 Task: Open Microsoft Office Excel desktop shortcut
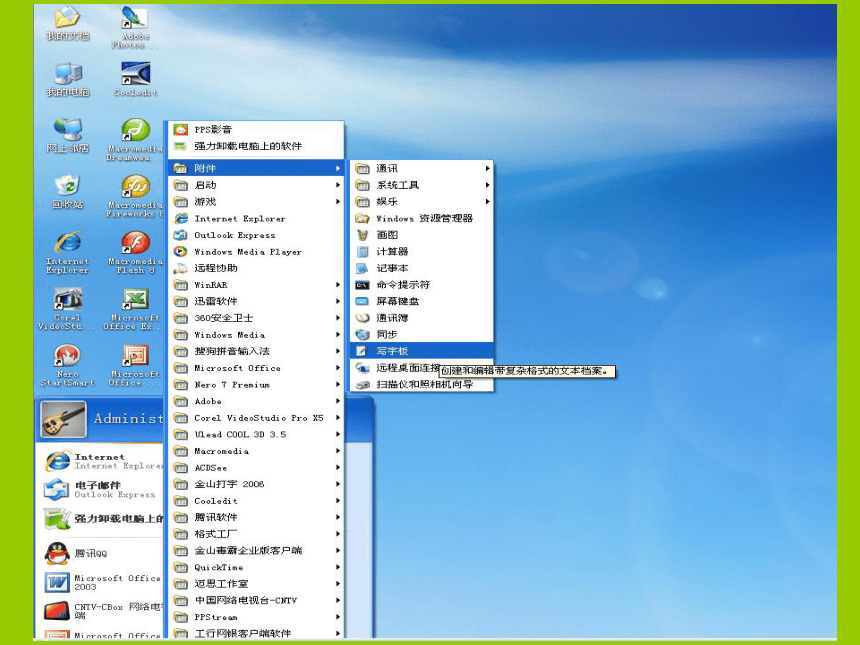click(x=133, y=309)
